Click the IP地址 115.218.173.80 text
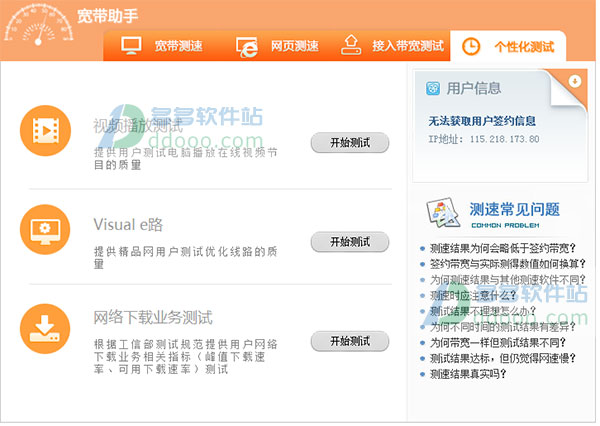This screenshot has width=600, height=426. (x=484, y=139)
